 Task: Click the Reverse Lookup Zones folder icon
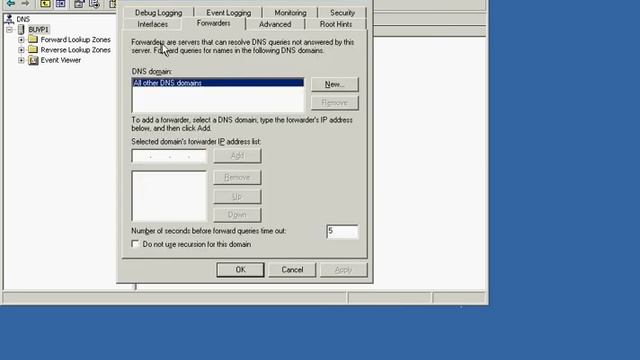[33, 50]
